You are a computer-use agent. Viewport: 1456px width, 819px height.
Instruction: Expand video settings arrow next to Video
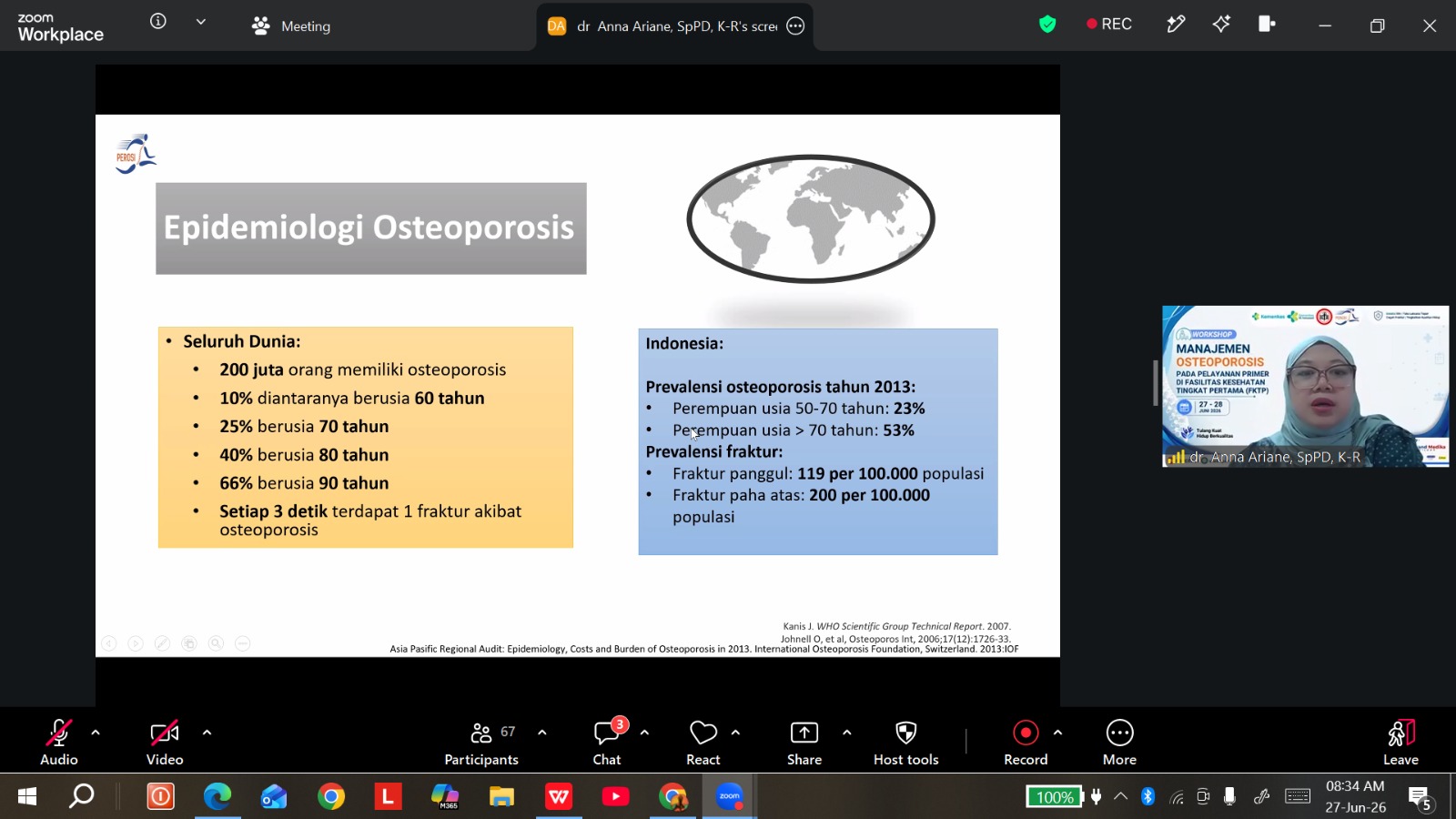(207, 733)
